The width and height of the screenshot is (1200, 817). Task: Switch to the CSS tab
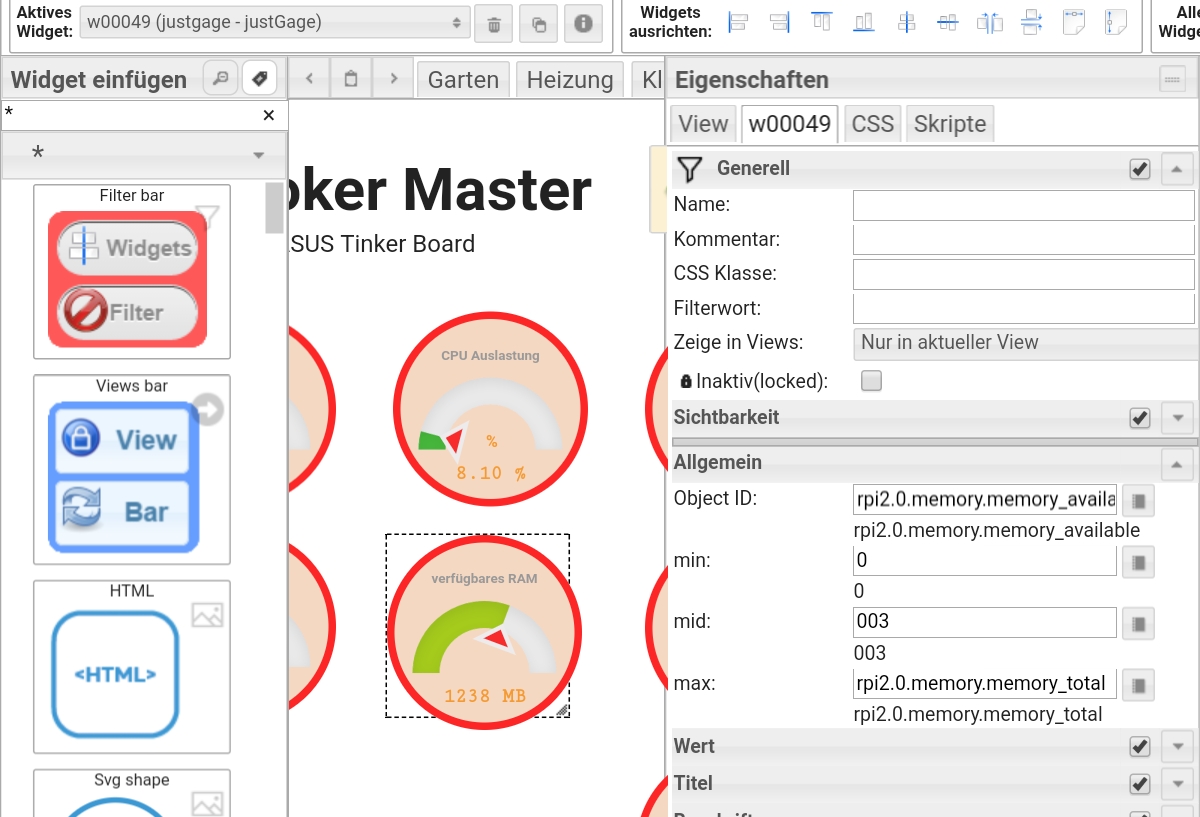[x=873, y=124]
